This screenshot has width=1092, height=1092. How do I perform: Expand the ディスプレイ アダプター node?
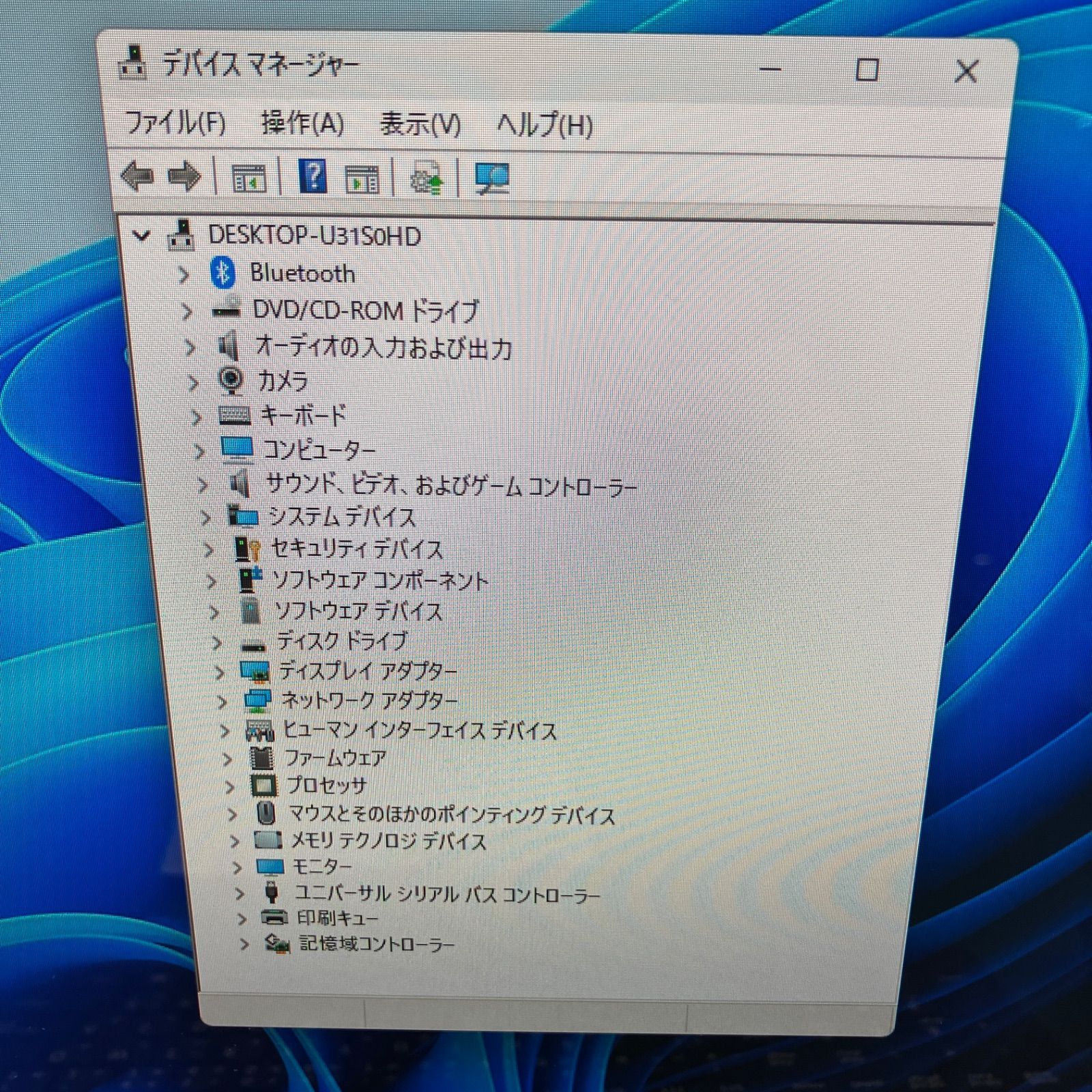tap(219, 672)
